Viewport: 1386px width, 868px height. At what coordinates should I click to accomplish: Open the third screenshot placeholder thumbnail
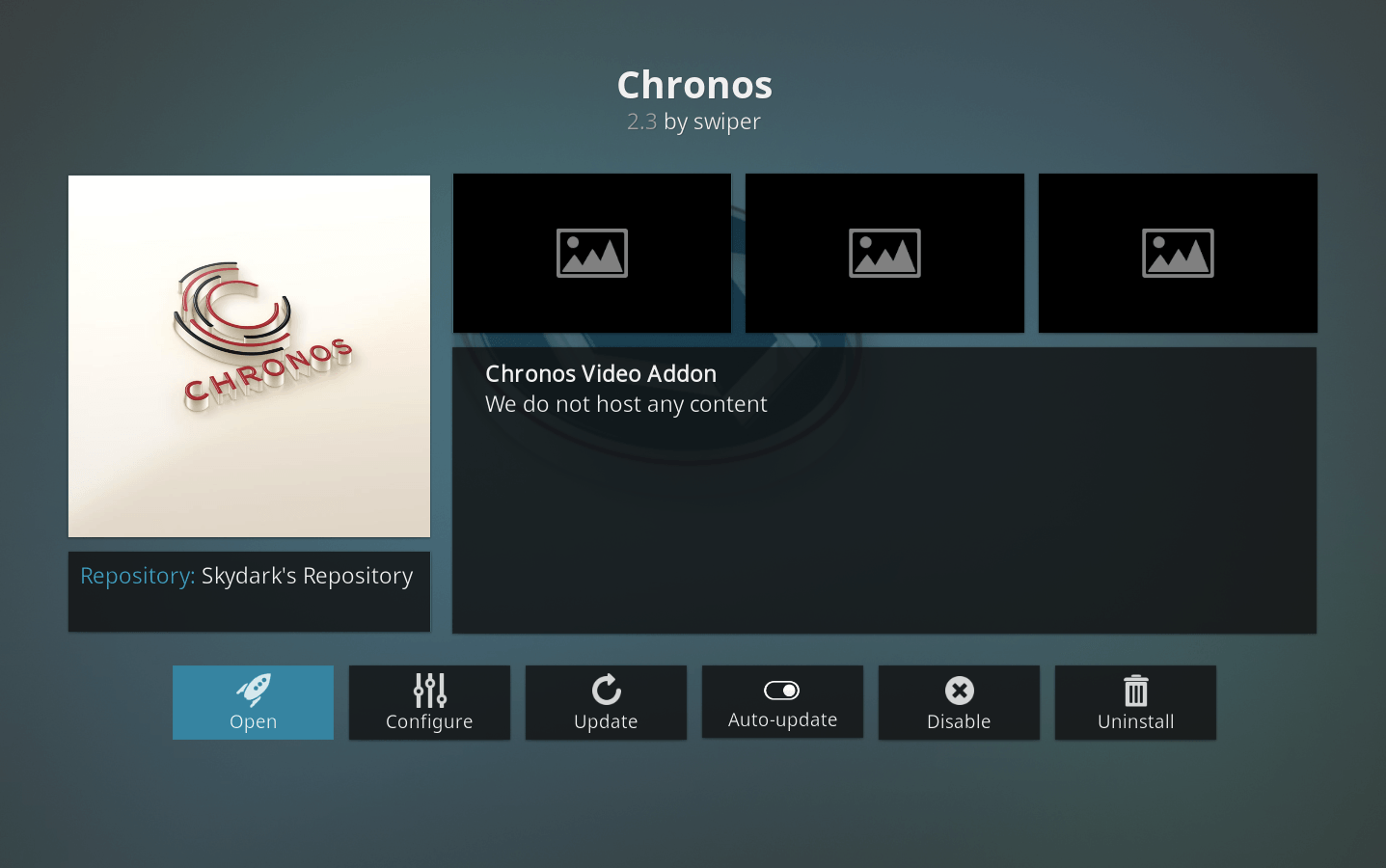(x=1178, y=253)
